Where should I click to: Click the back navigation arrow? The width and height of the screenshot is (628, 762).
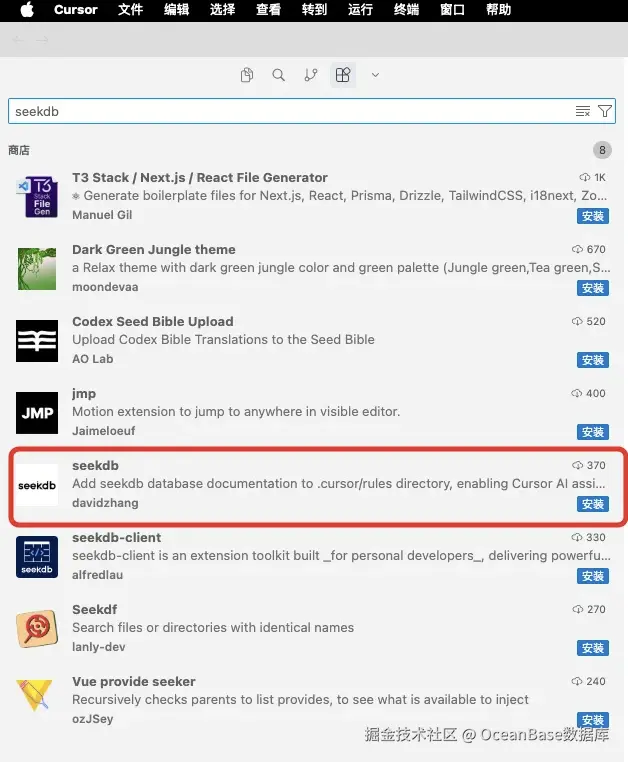(x=18, y=40)
